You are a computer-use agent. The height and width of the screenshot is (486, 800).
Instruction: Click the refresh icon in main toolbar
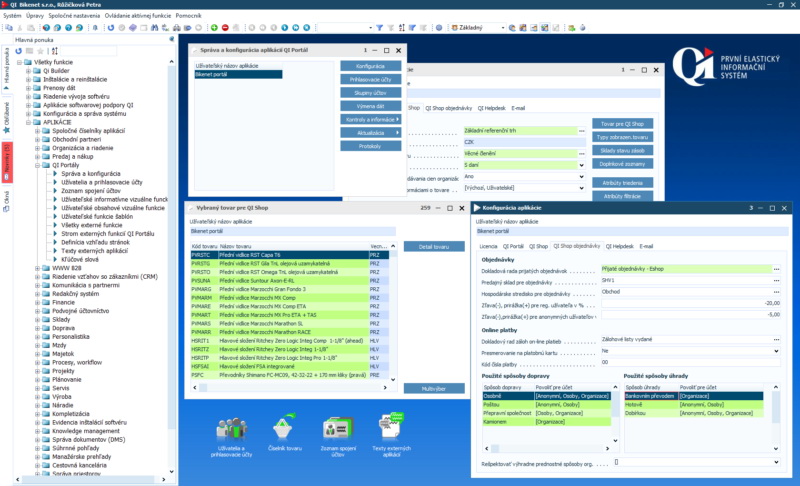tap(111, 28)
